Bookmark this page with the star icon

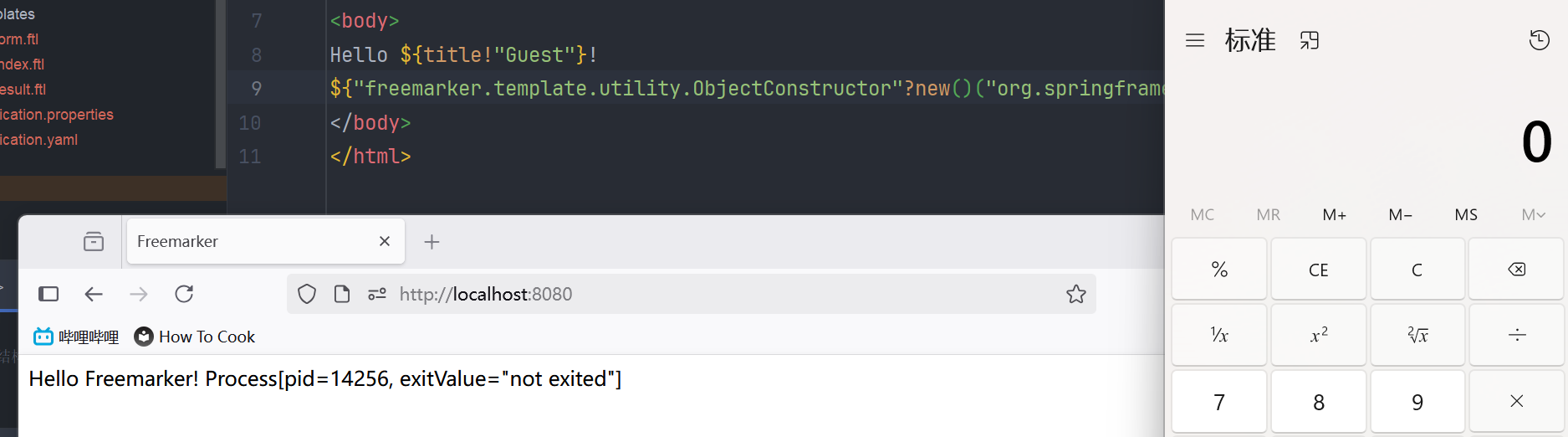point(1076,294)
